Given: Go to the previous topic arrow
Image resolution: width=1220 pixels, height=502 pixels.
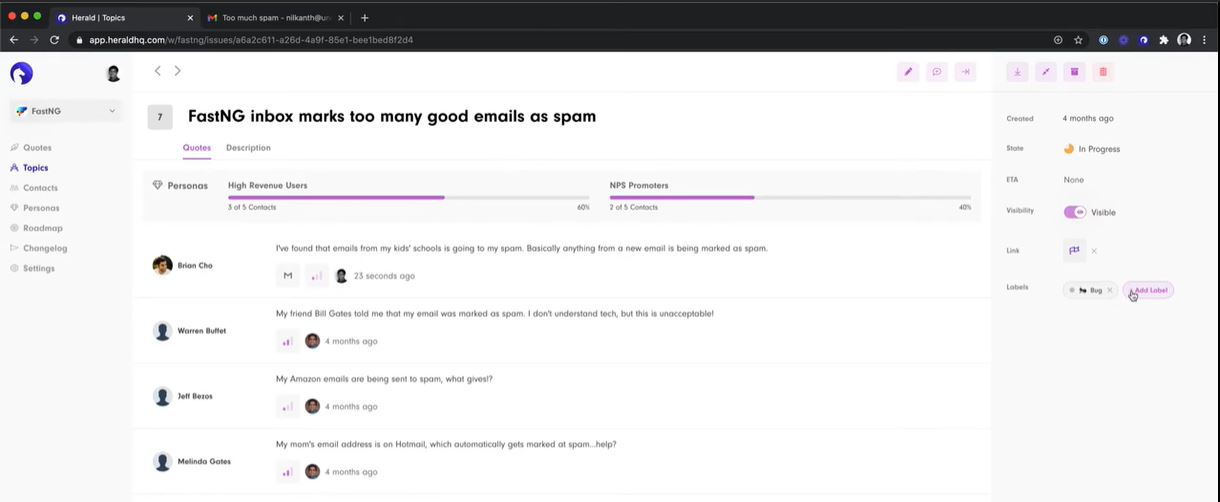Looking at the screenshot, I should coord(158,71).
